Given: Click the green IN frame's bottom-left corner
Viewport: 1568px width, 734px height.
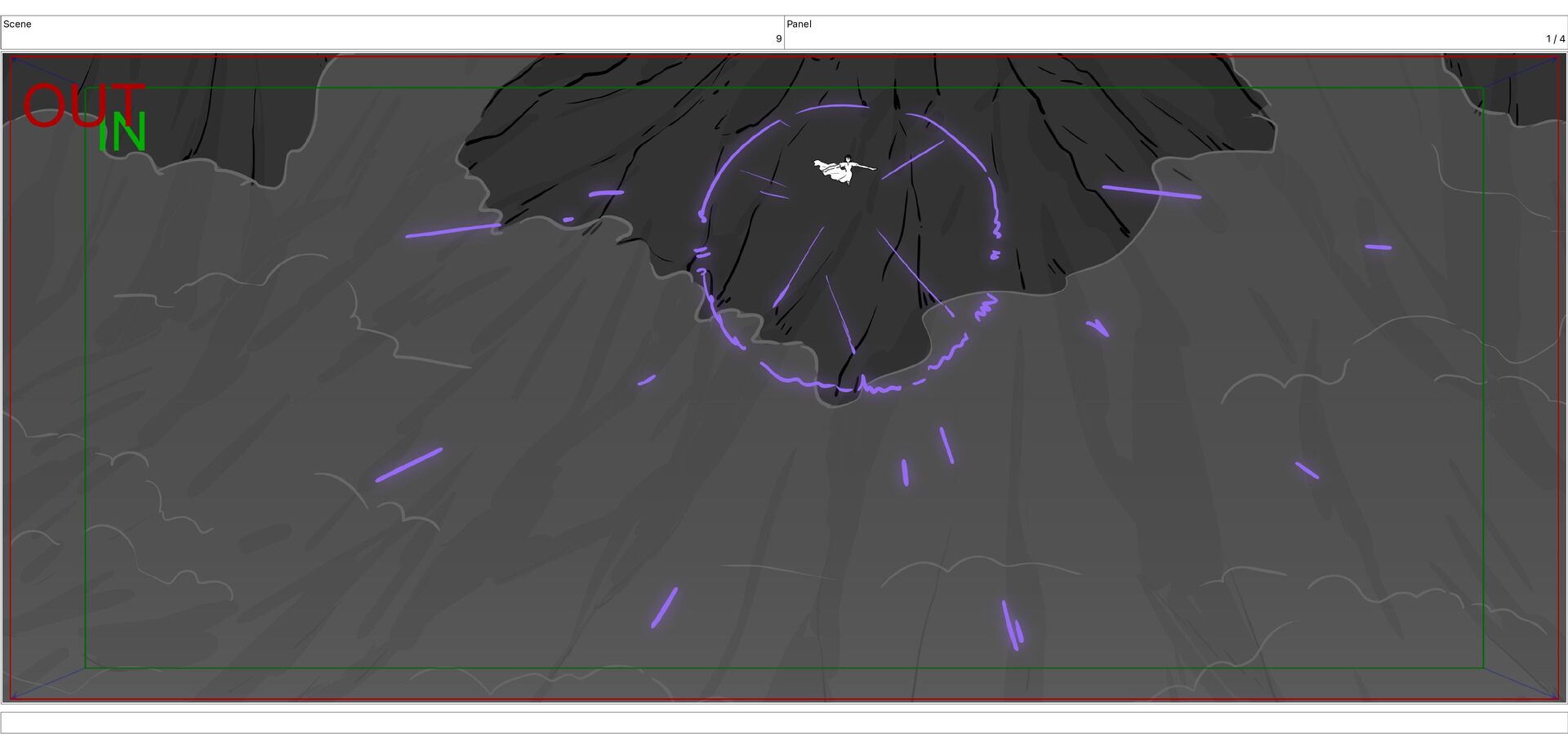Looking at the screenshot, I should (x=86, y=668).
